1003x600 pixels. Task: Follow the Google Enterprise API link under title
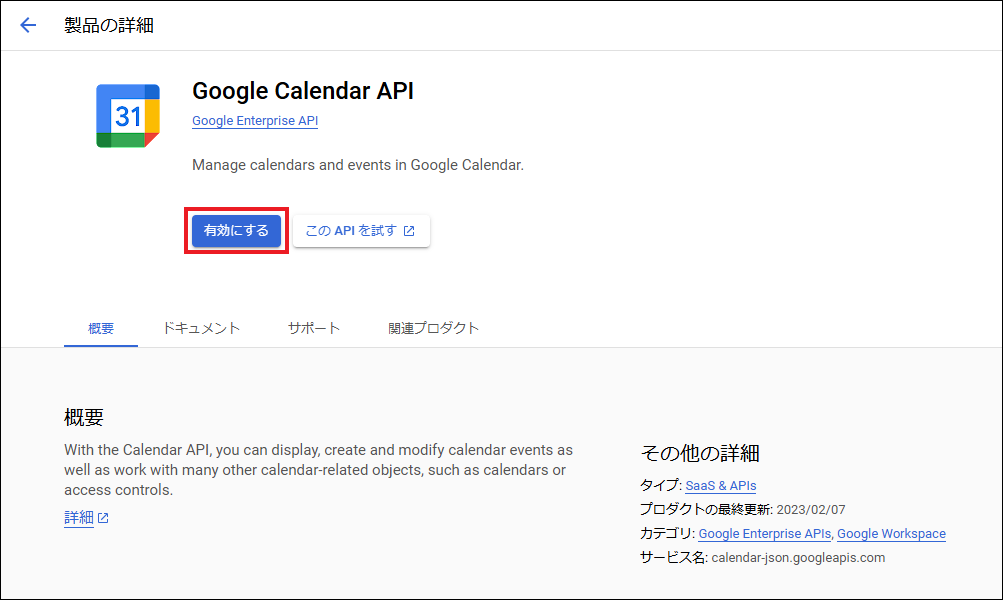pos(254,121)
